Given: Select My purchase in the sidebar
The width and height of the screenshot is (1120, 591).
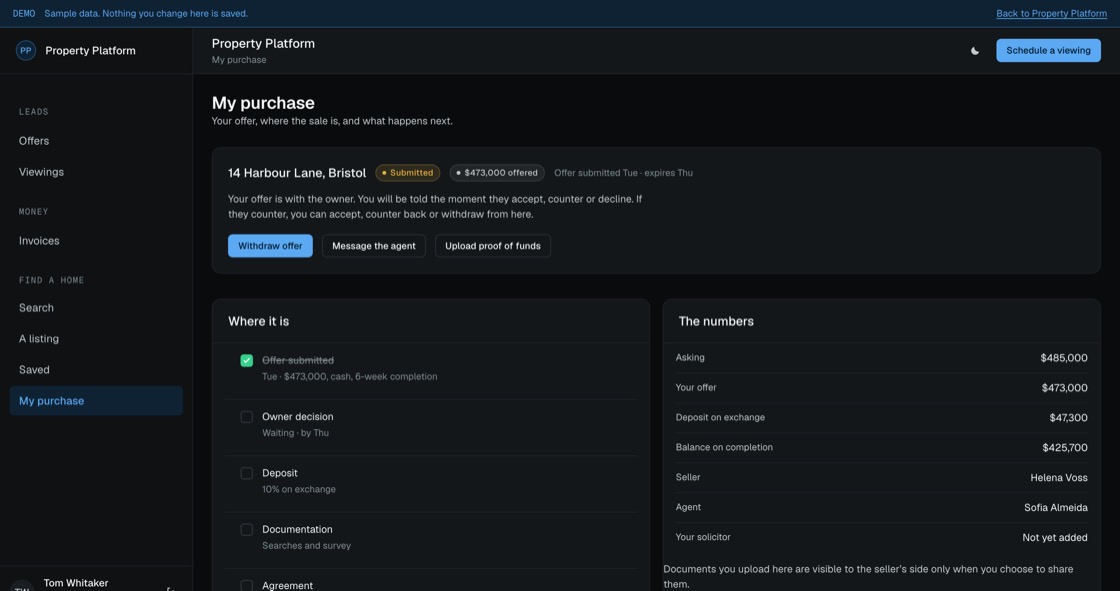Looking at the screenshot, I should point(96,401).
